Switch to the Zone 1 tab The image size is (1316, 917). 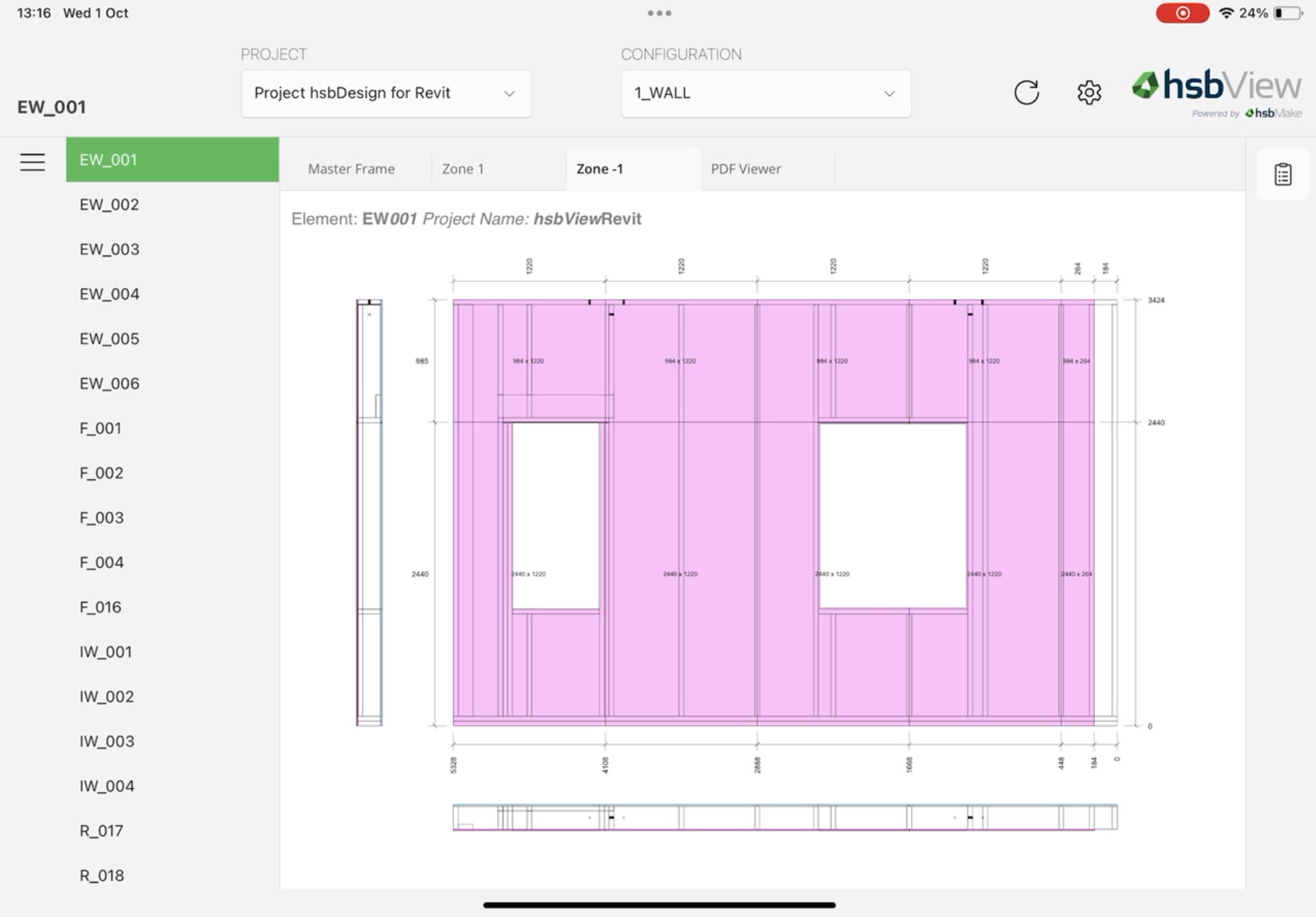pos(463,169)
